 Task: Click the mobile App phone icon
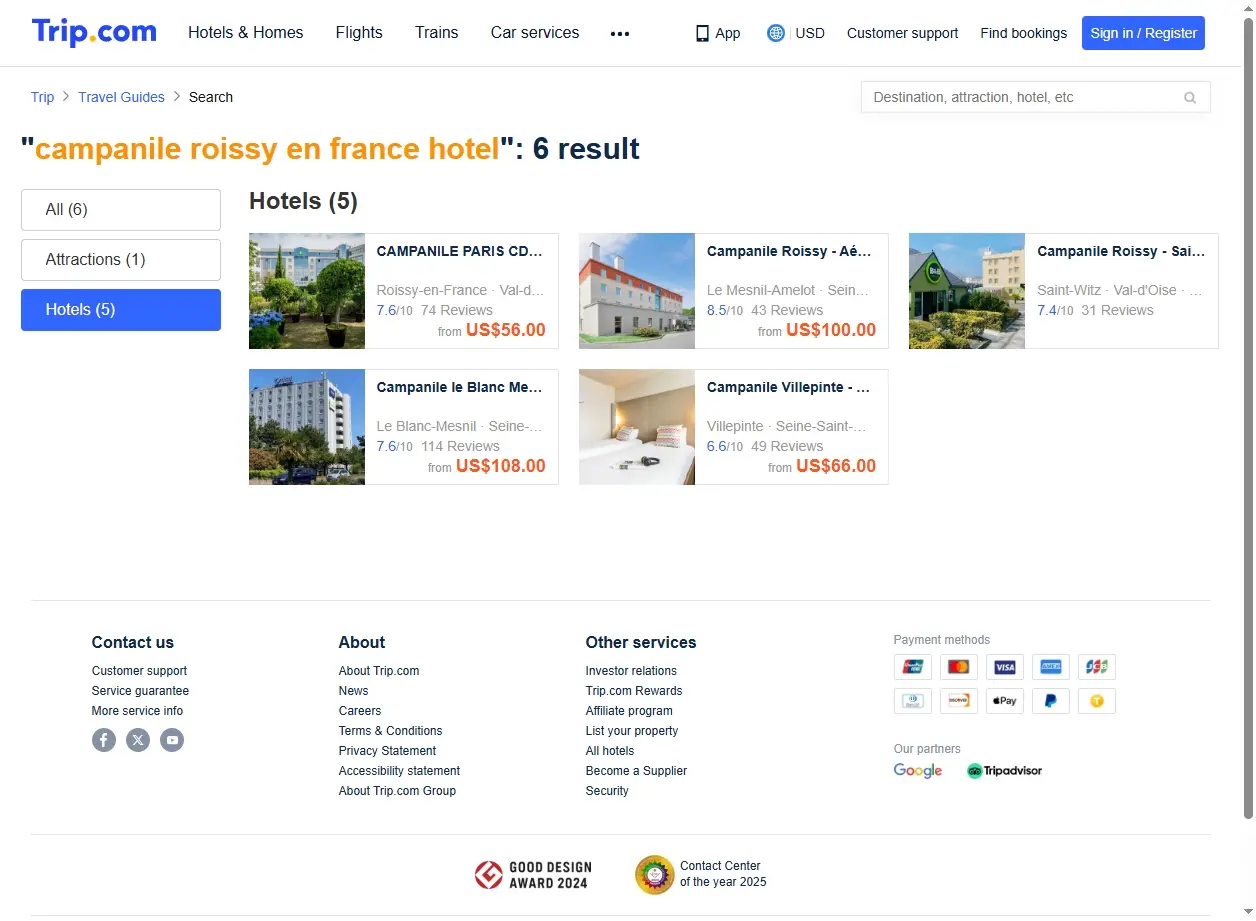702,33
